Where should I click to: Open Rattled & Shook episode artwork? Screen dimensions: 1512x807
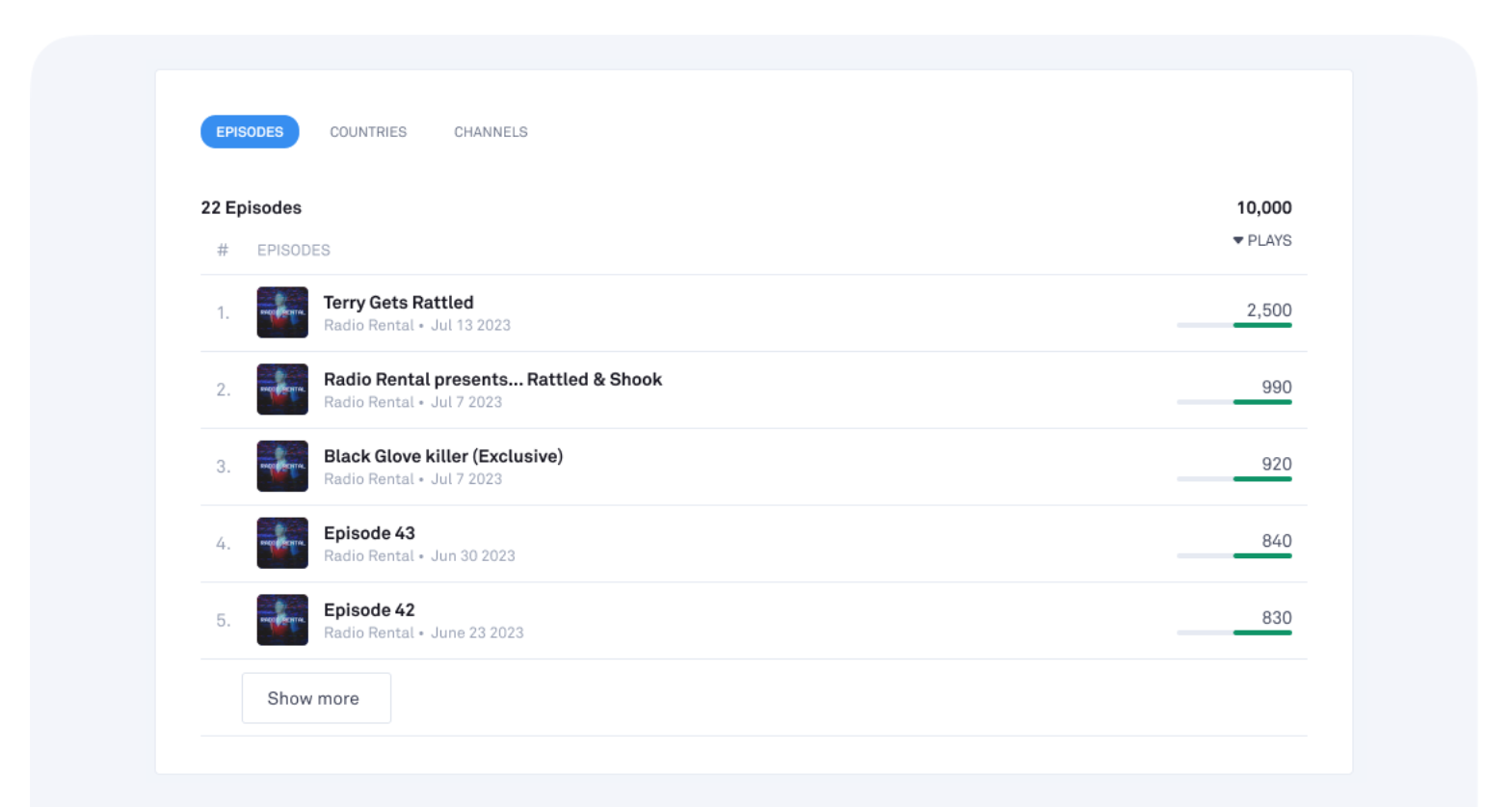pos(282,390)
